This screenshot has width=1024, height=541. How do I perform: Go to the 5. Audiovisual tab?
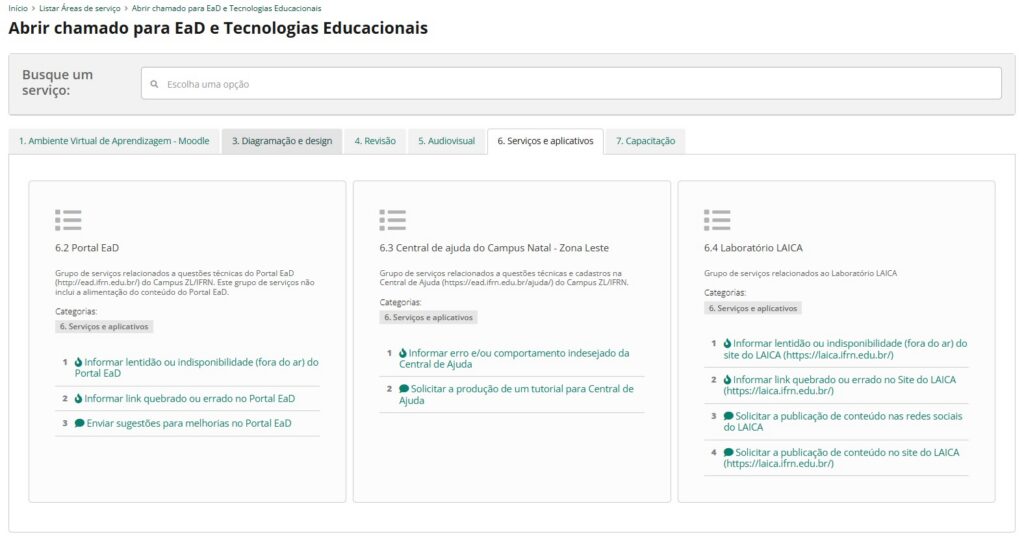tap(446, 141)
